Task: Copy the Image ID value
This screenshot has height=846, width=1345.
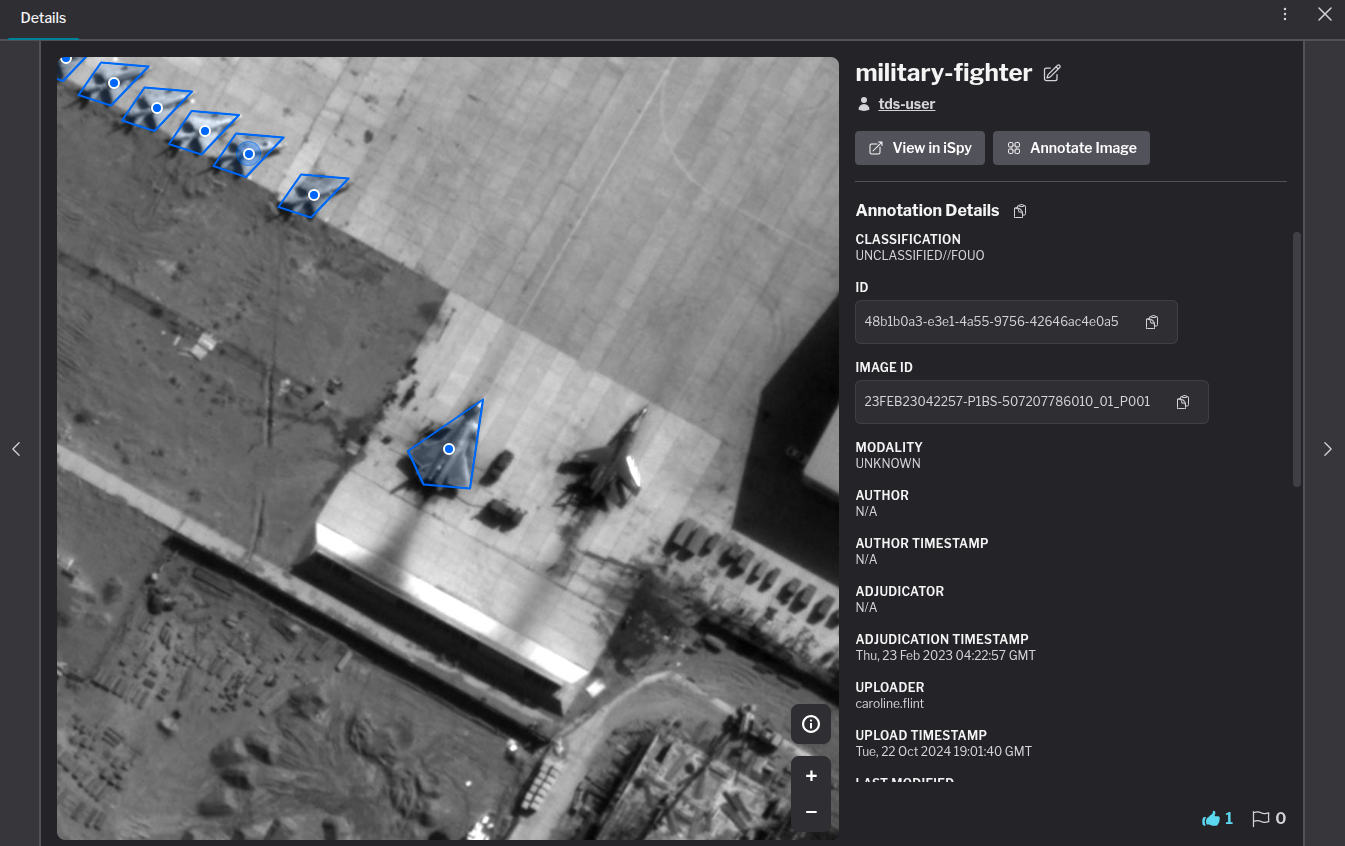Action: point(1183,402)
